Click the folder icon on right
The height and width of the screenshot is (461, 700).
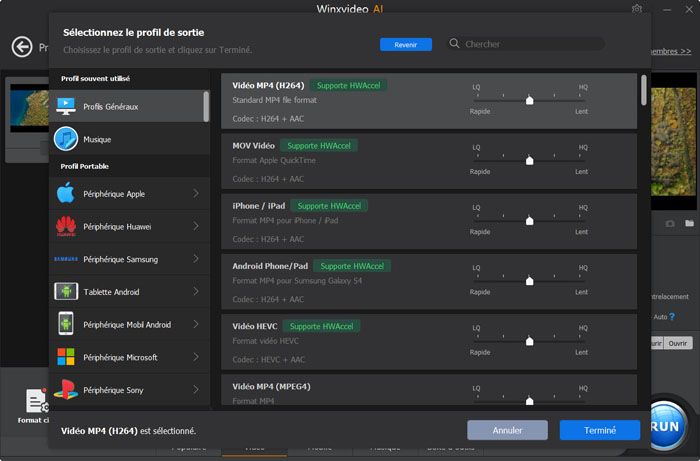pos(690,223)
